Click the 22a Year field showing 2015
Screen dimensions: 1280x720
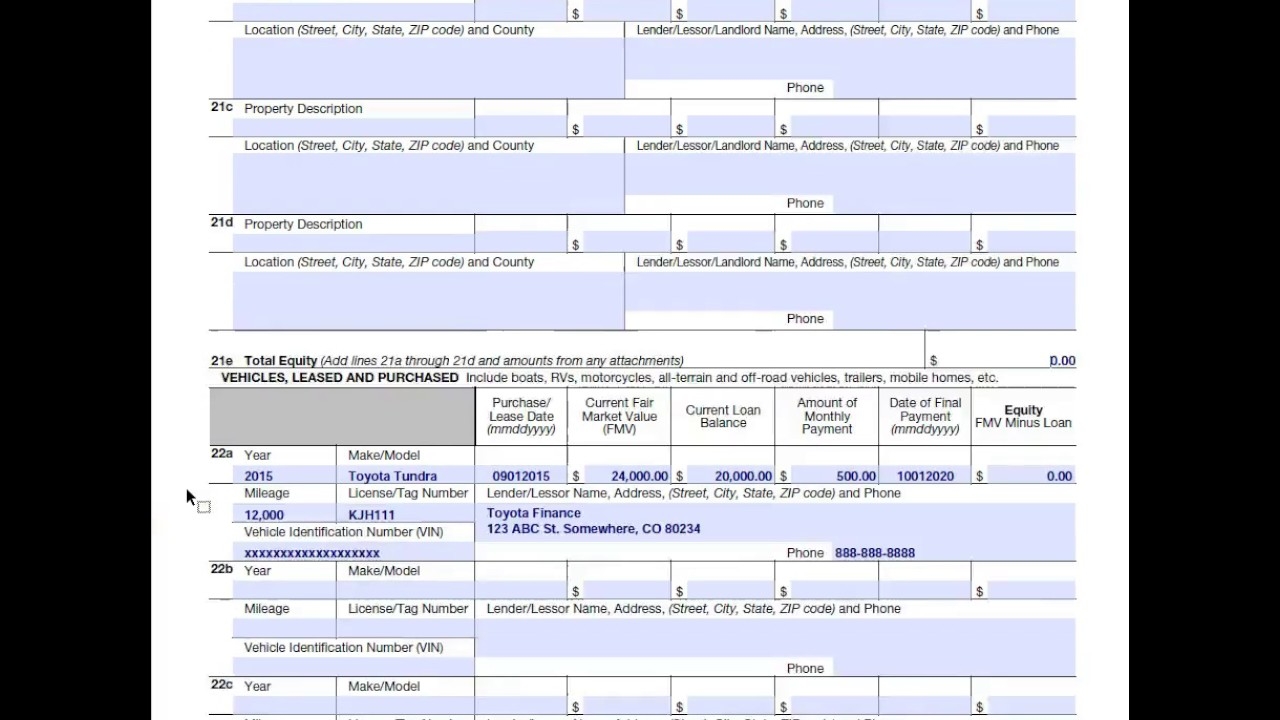[284, 476]
